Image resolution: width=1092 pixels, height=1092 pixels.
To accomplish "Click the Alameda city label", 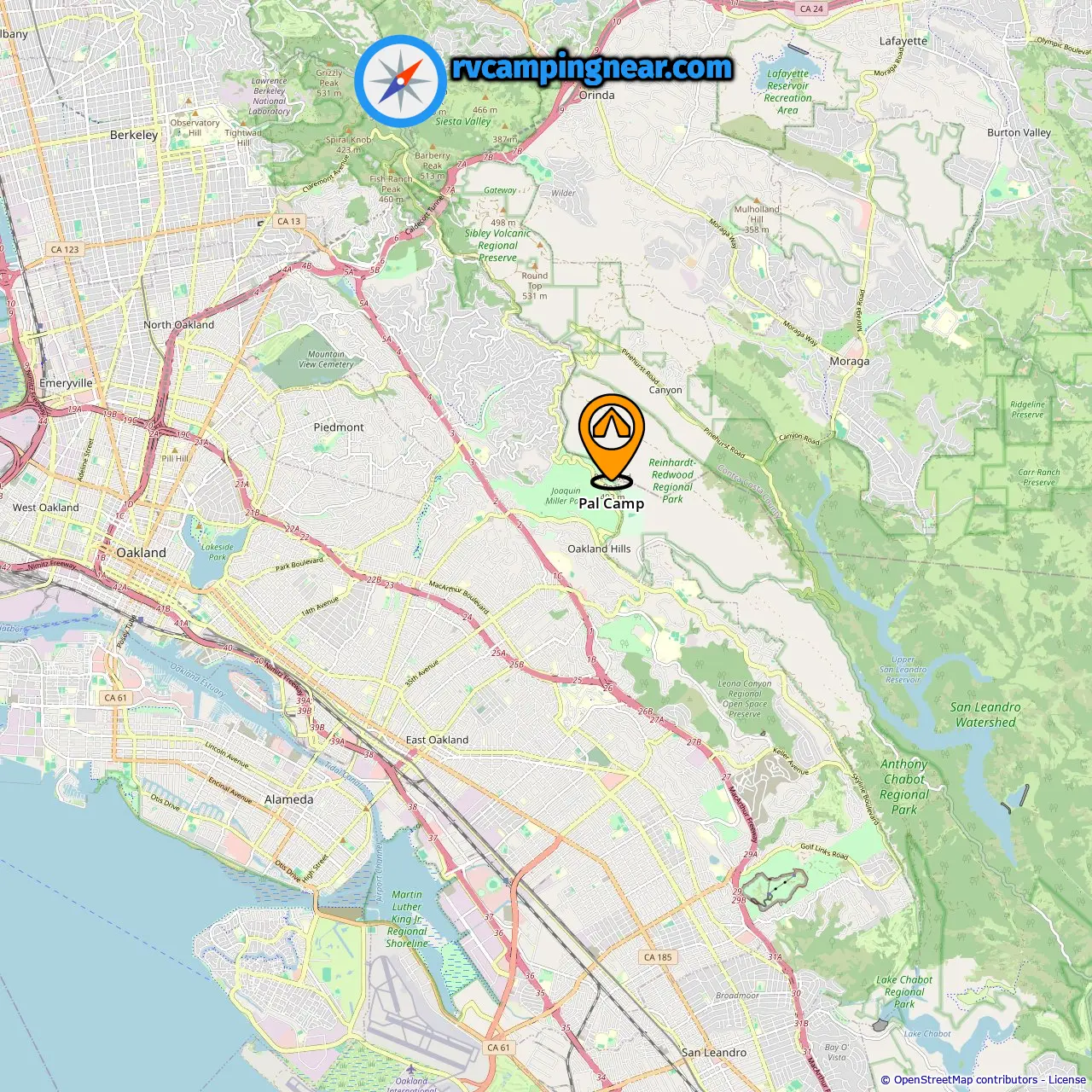I will tap(289, 800).
